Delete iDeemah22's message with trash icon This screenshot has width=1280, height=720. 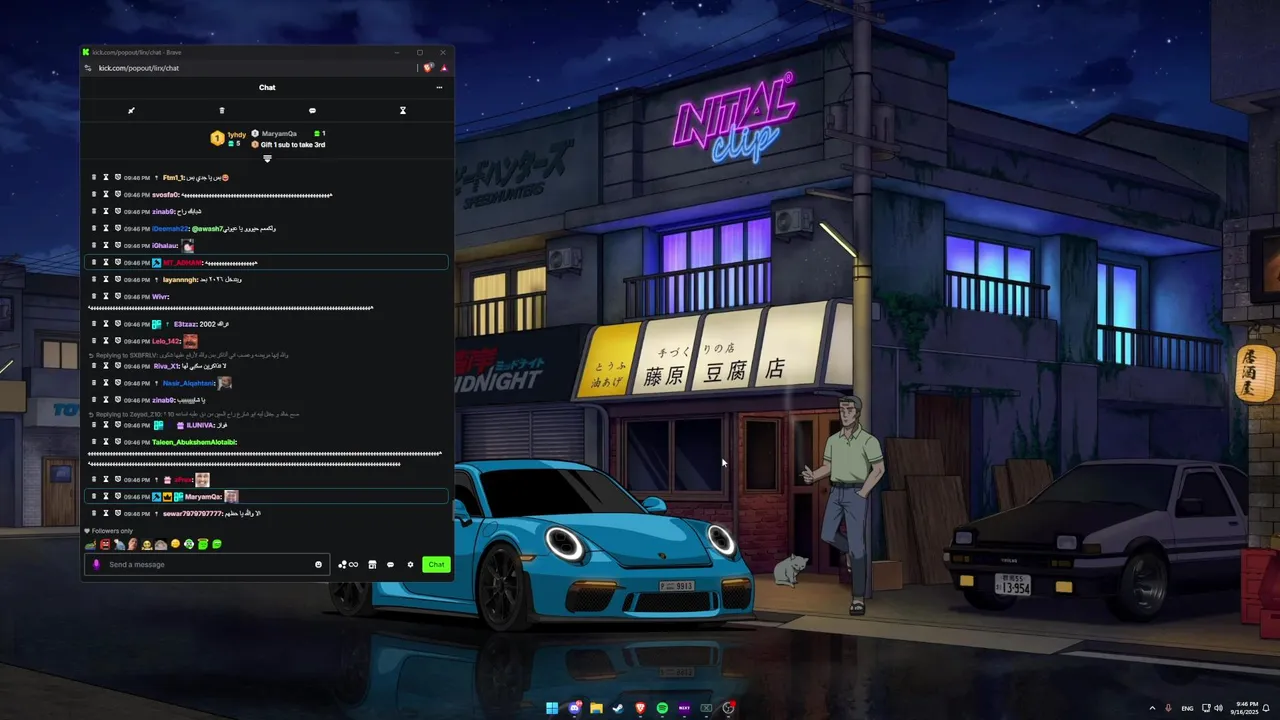click(94, 229)
